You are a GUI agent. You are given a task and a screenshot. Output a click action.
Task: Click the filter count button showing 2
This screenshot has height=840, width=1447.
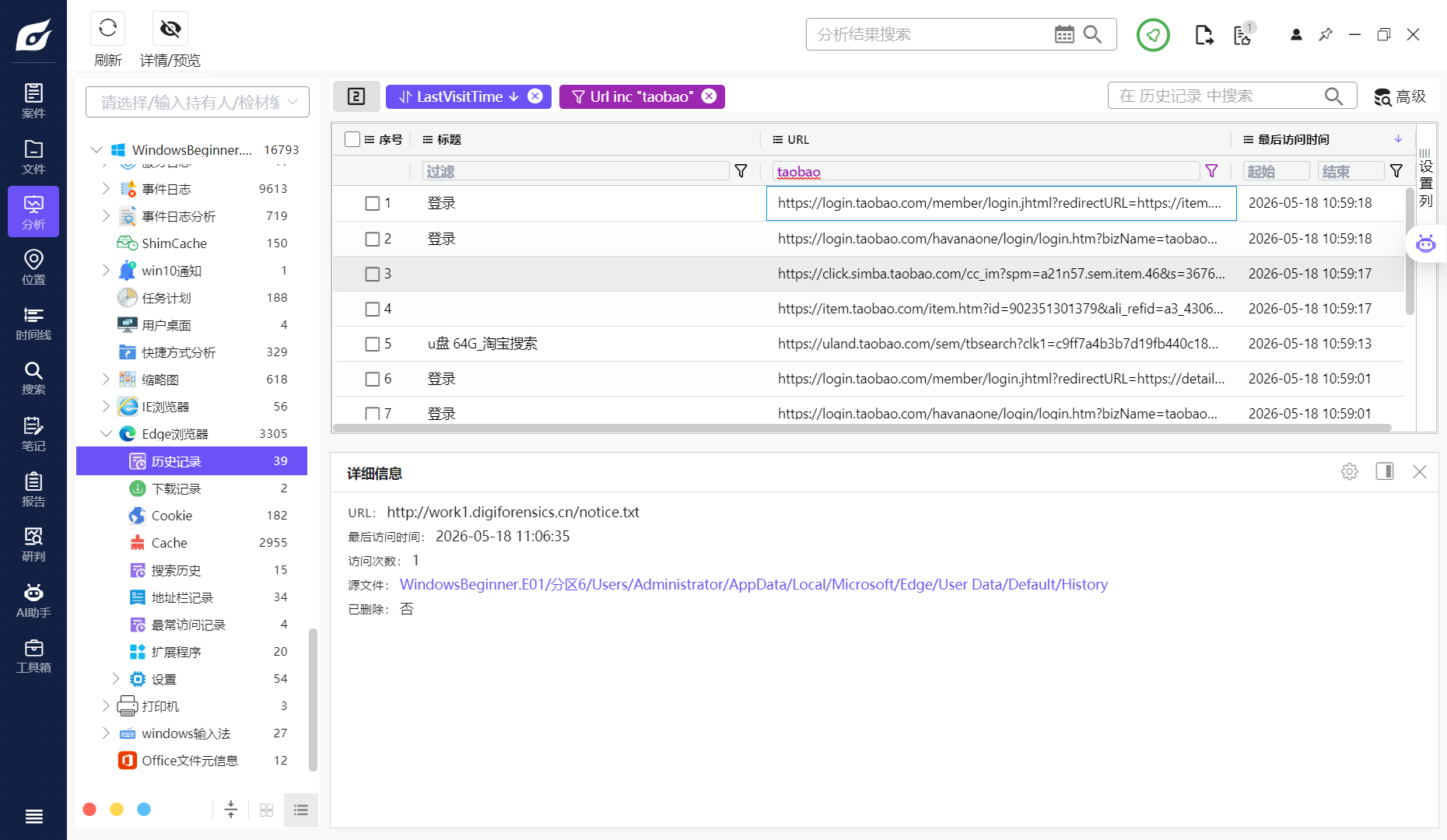click(356, 96)
